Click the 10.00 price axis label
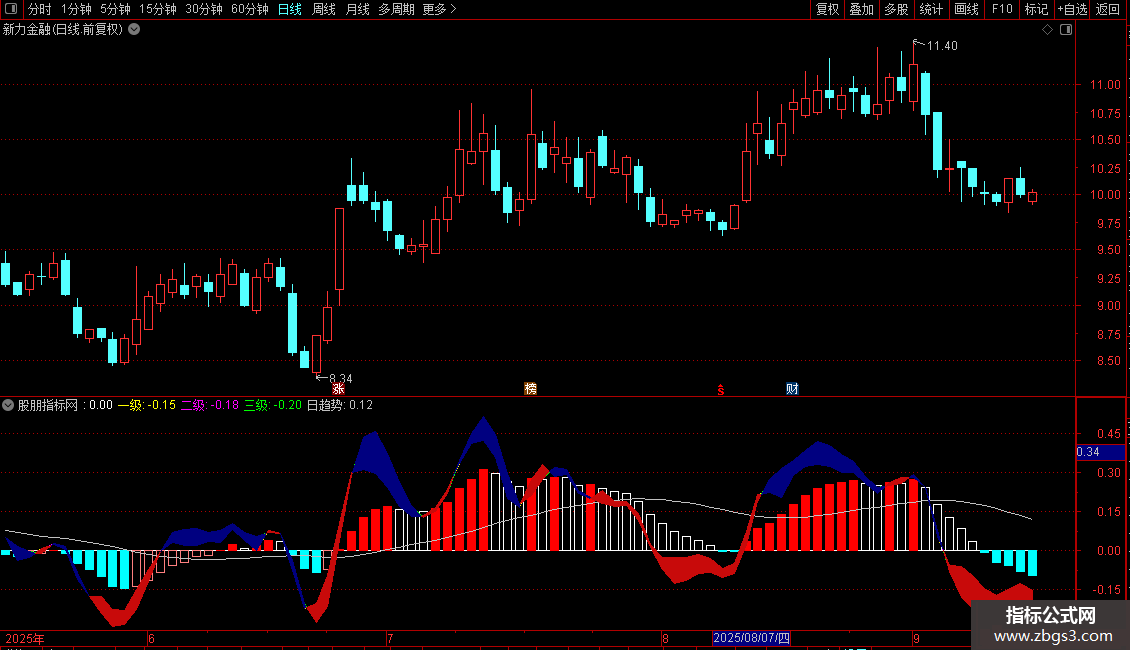1130x650 pixels. coord(1105,195)
